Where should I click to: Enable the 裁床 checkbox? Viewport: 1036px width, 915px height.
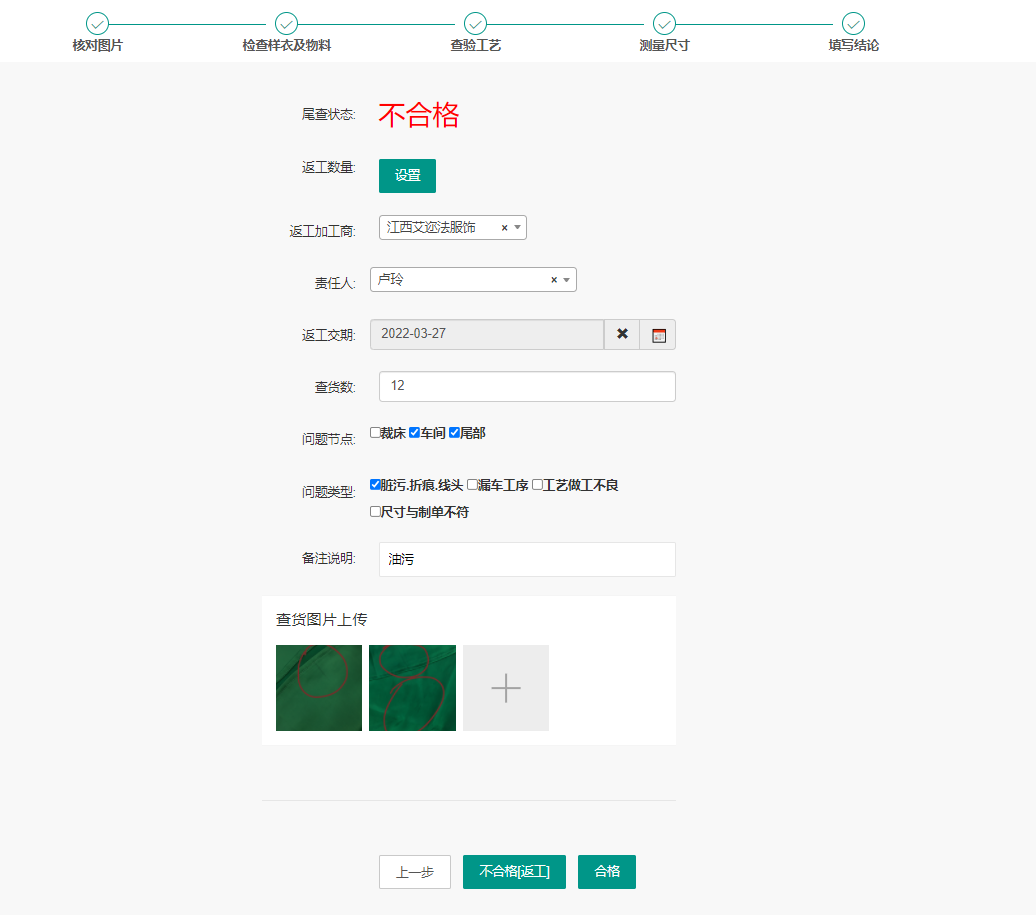[x=376, y=432]
